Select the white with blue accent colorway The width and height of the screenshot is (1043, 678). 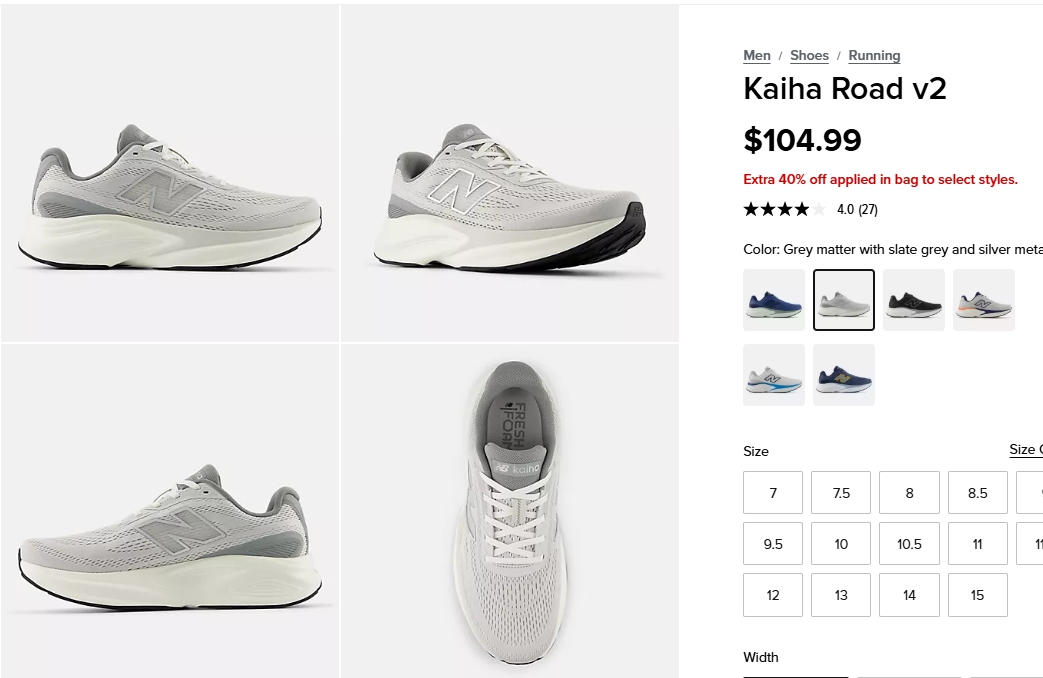click(x=774, y=375)
